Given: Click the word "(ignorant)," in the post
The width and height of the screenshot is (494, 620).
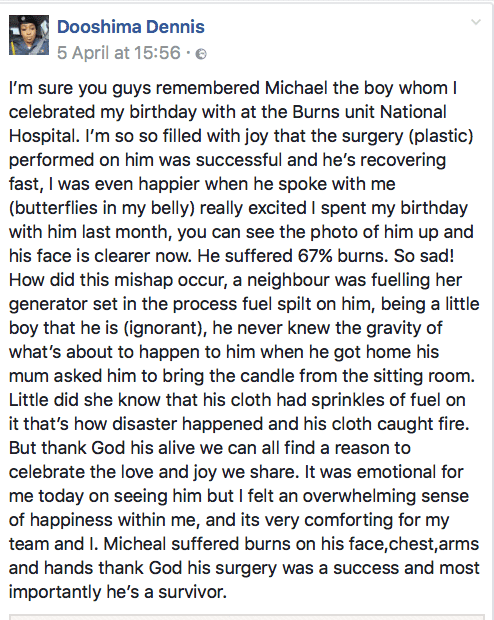Looking at the screenshot, I should click(x=166, y=328).
